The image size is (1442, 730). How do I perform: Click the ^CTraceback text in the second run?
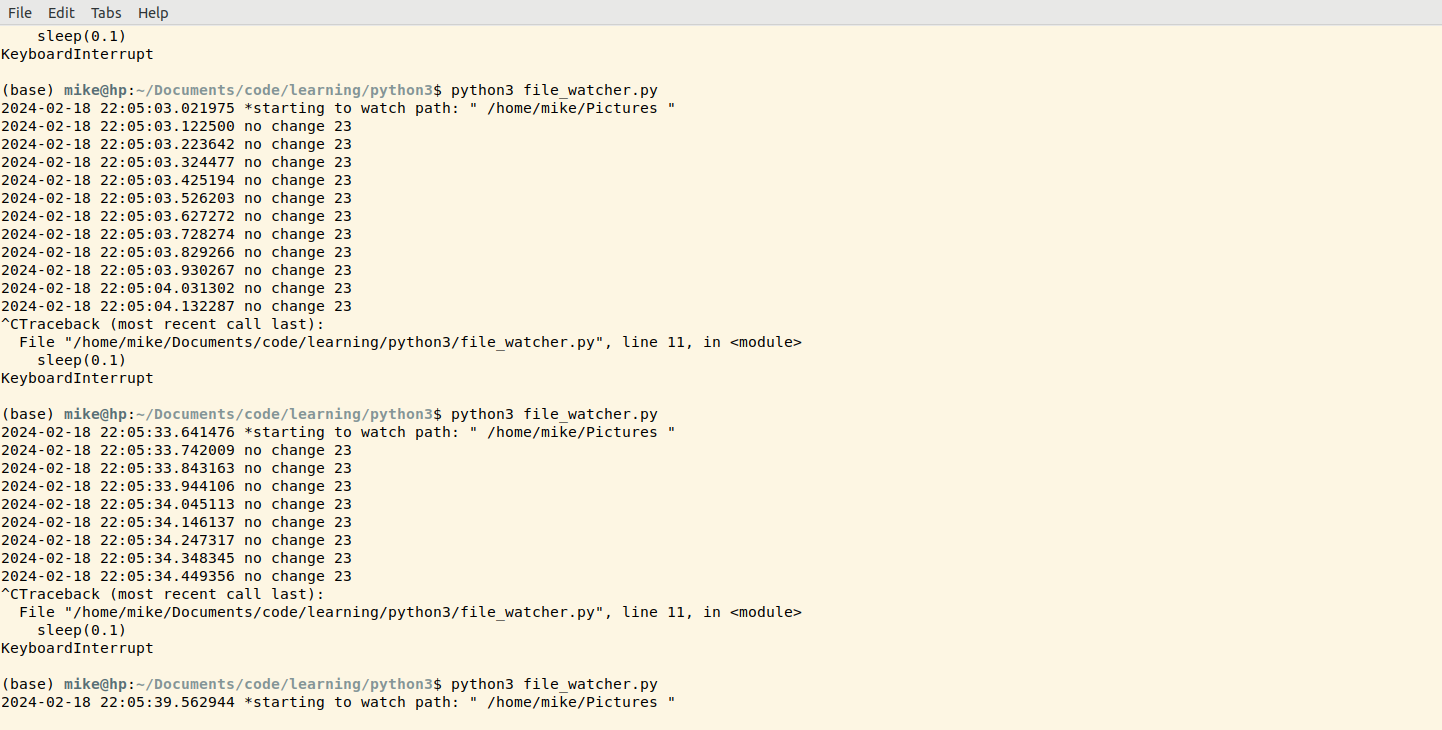[x=51, y=593]
